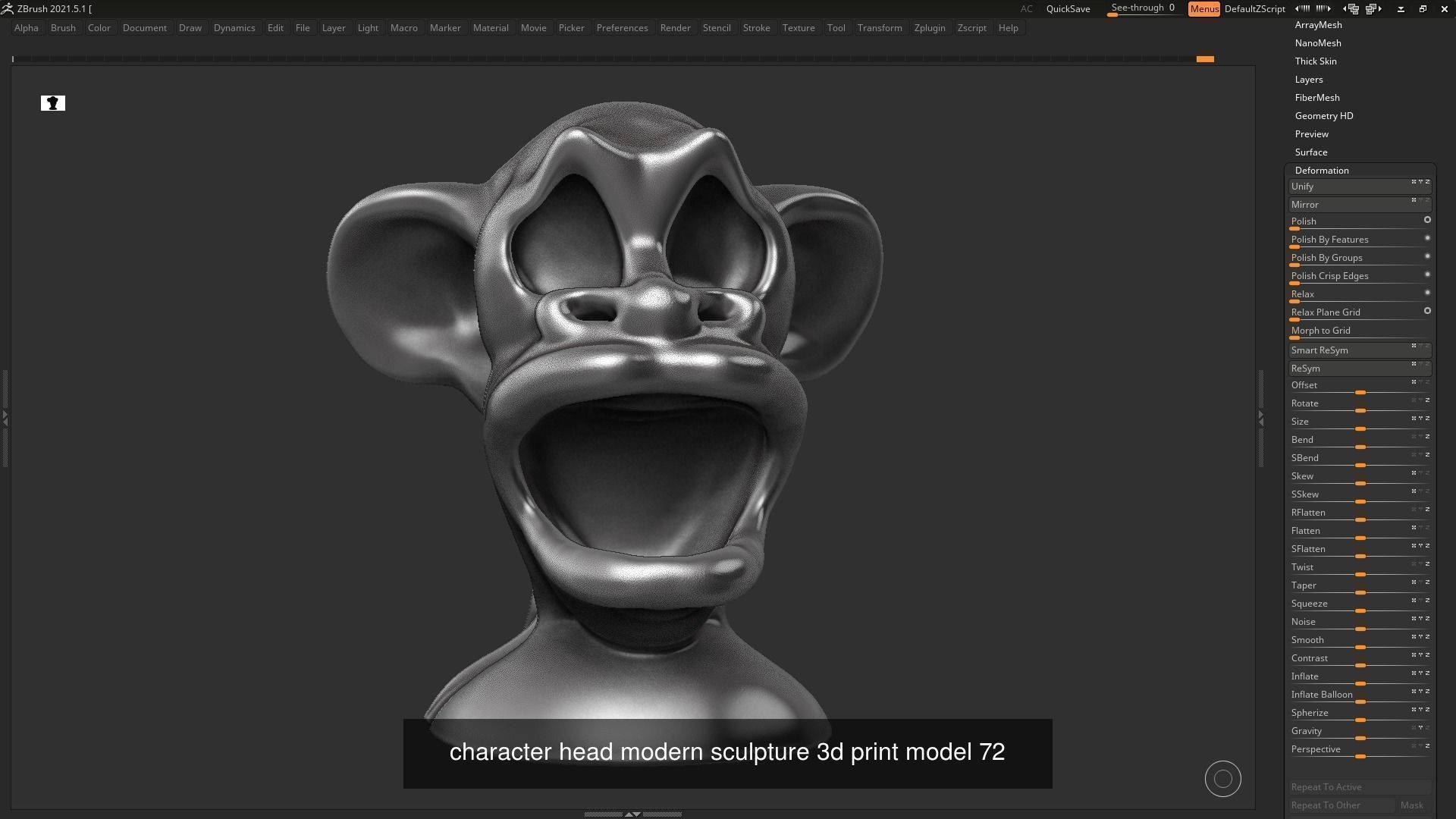Toggle the Menus button
Image resolution: width=1456 pixels, height=819 pixels.
pyautogui.click(x=1203, y=9)
